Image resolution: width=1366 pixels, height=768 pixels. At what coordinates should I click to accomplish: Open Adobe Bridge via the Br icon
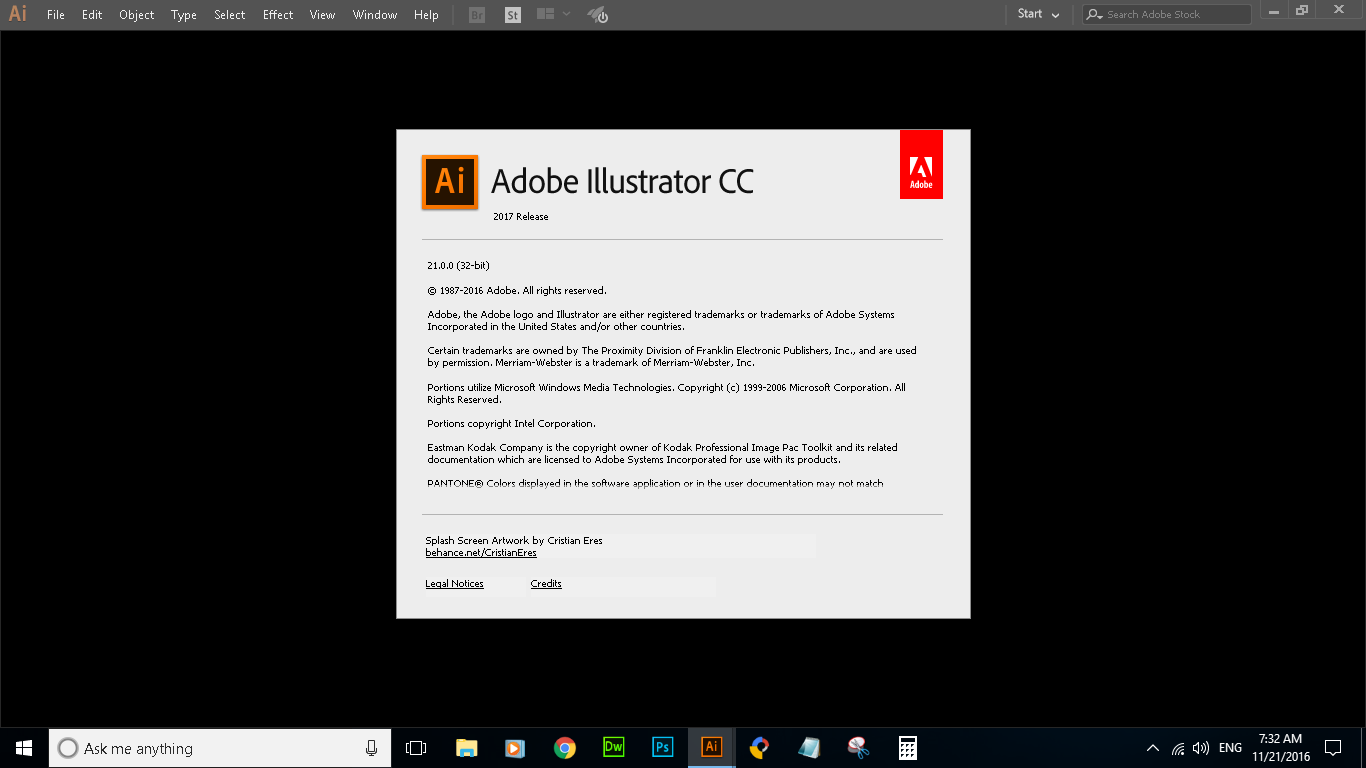(477, 15)
